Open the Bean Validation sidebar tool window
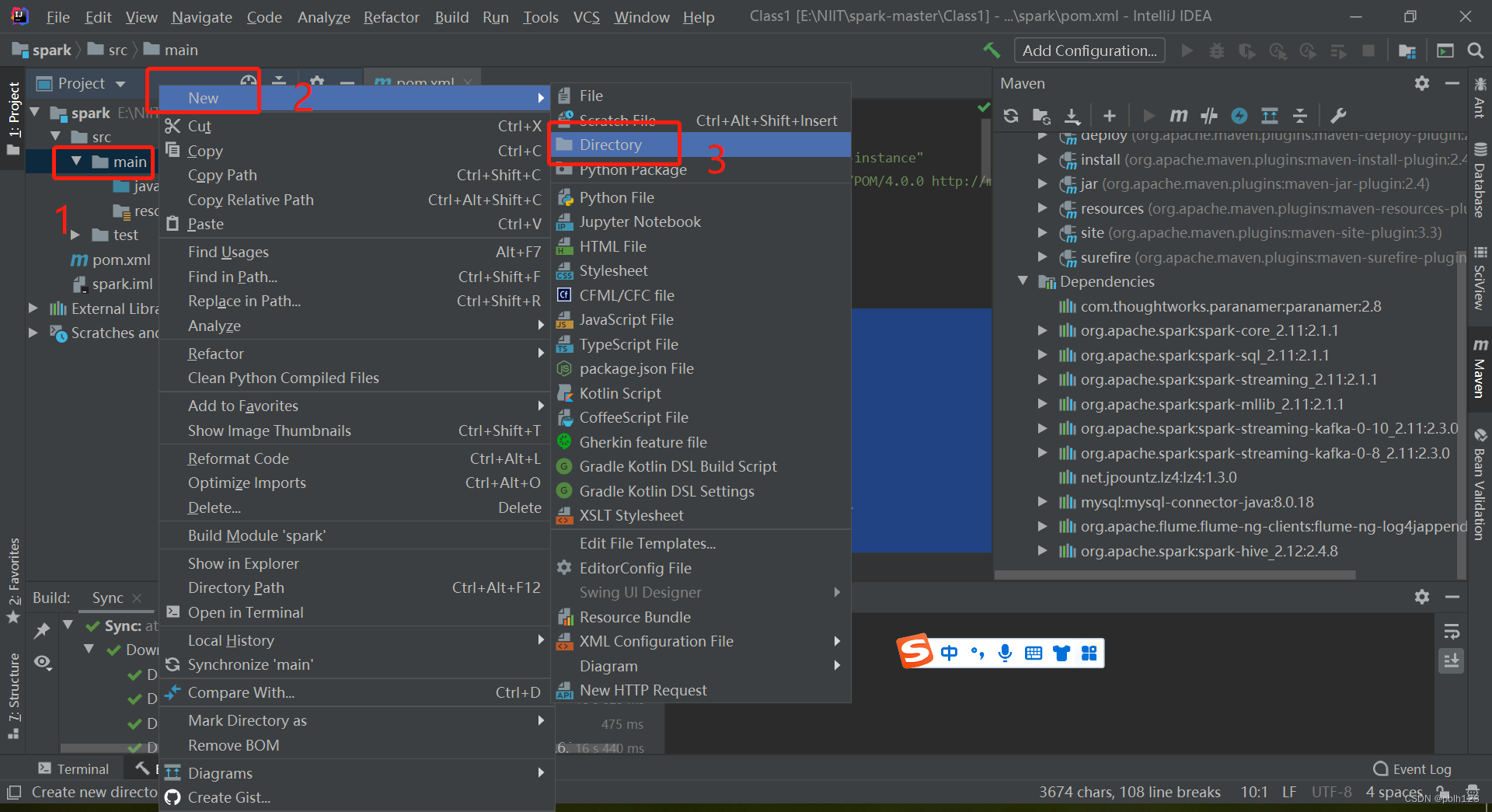 coord(1480,483)
